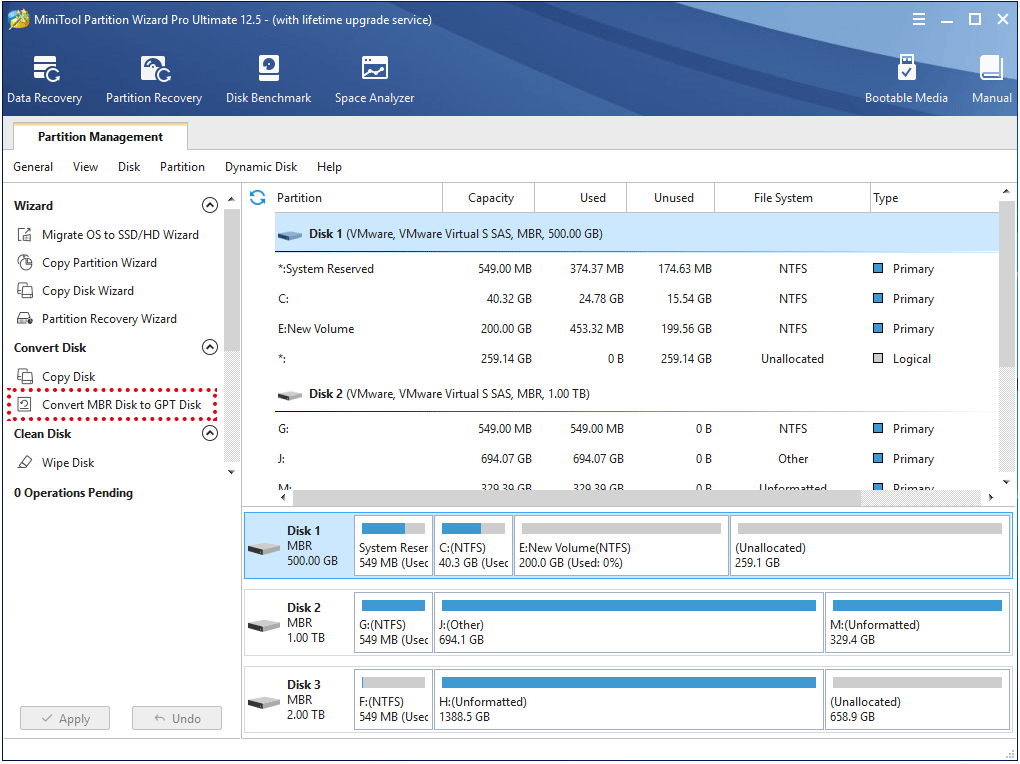
Task: Click the Disk 2 header row icon in the table
Action: pos(290,395)
